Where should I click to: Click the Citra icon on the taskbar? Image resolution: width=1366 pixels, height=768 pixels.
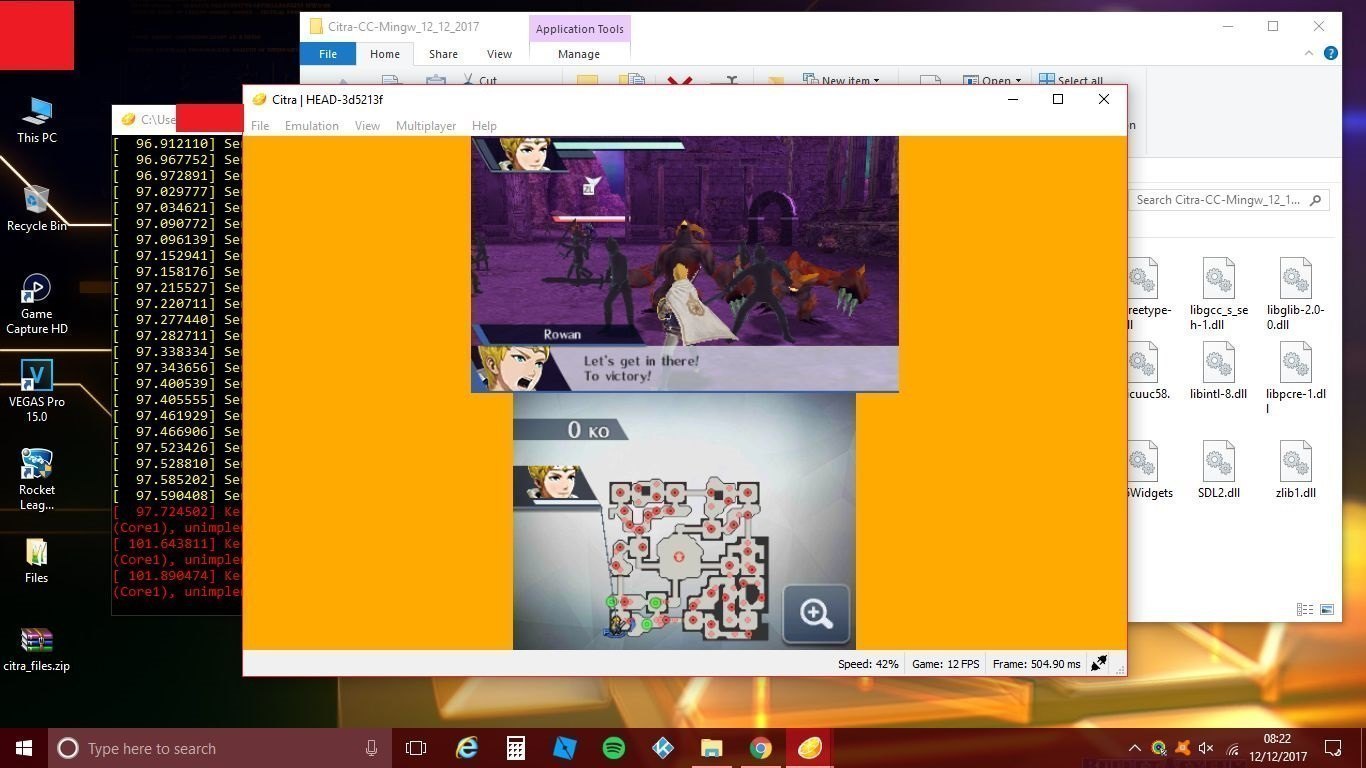pos(809,748)
